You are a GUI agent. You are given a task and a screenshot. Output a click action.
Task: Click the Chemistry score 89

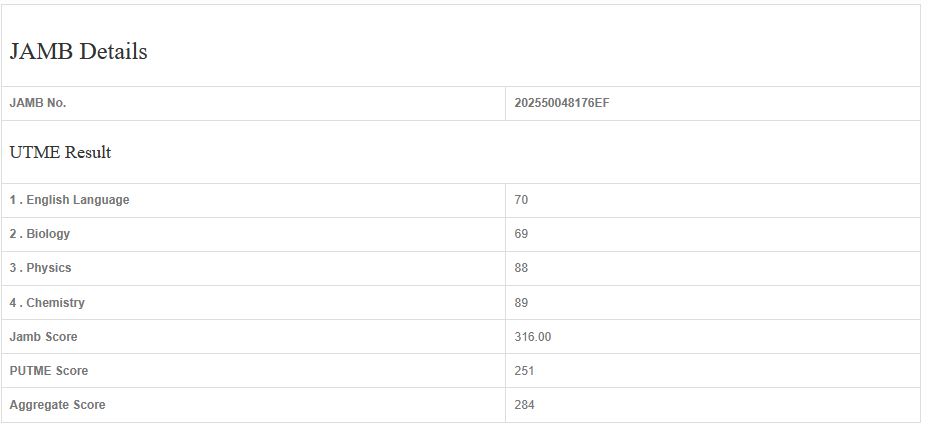[521, 303]
